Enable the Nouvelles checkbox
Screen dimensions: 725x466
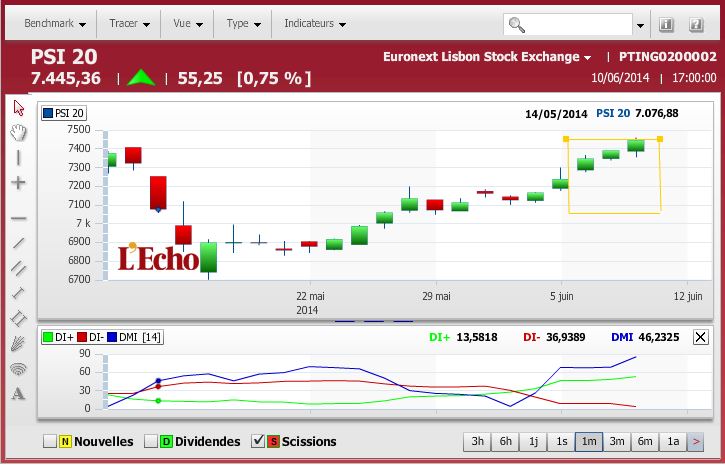50,441
